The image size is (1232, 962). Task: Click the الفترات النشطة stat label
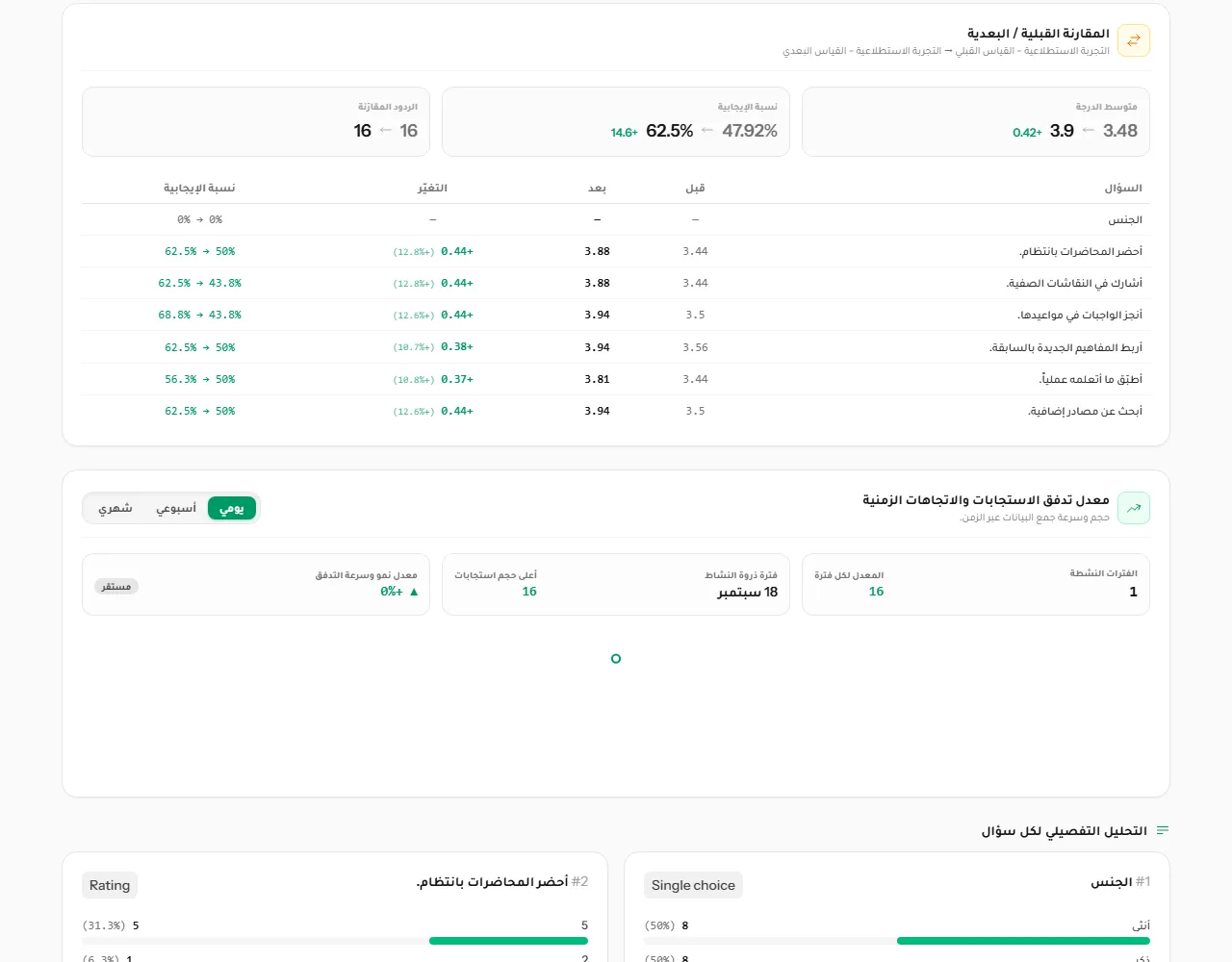[1104, 573]
